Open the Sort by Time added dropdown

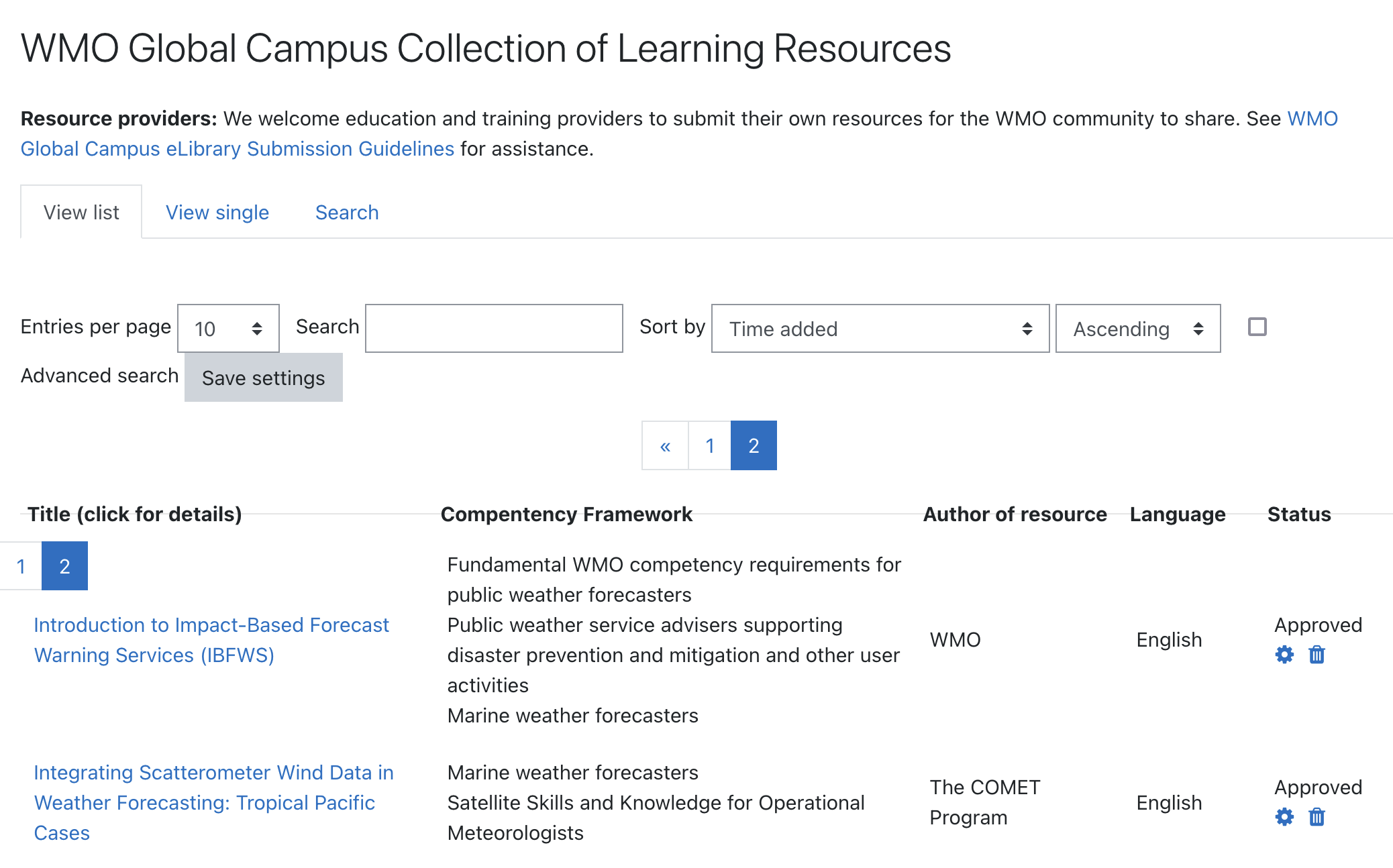point(880,329)
